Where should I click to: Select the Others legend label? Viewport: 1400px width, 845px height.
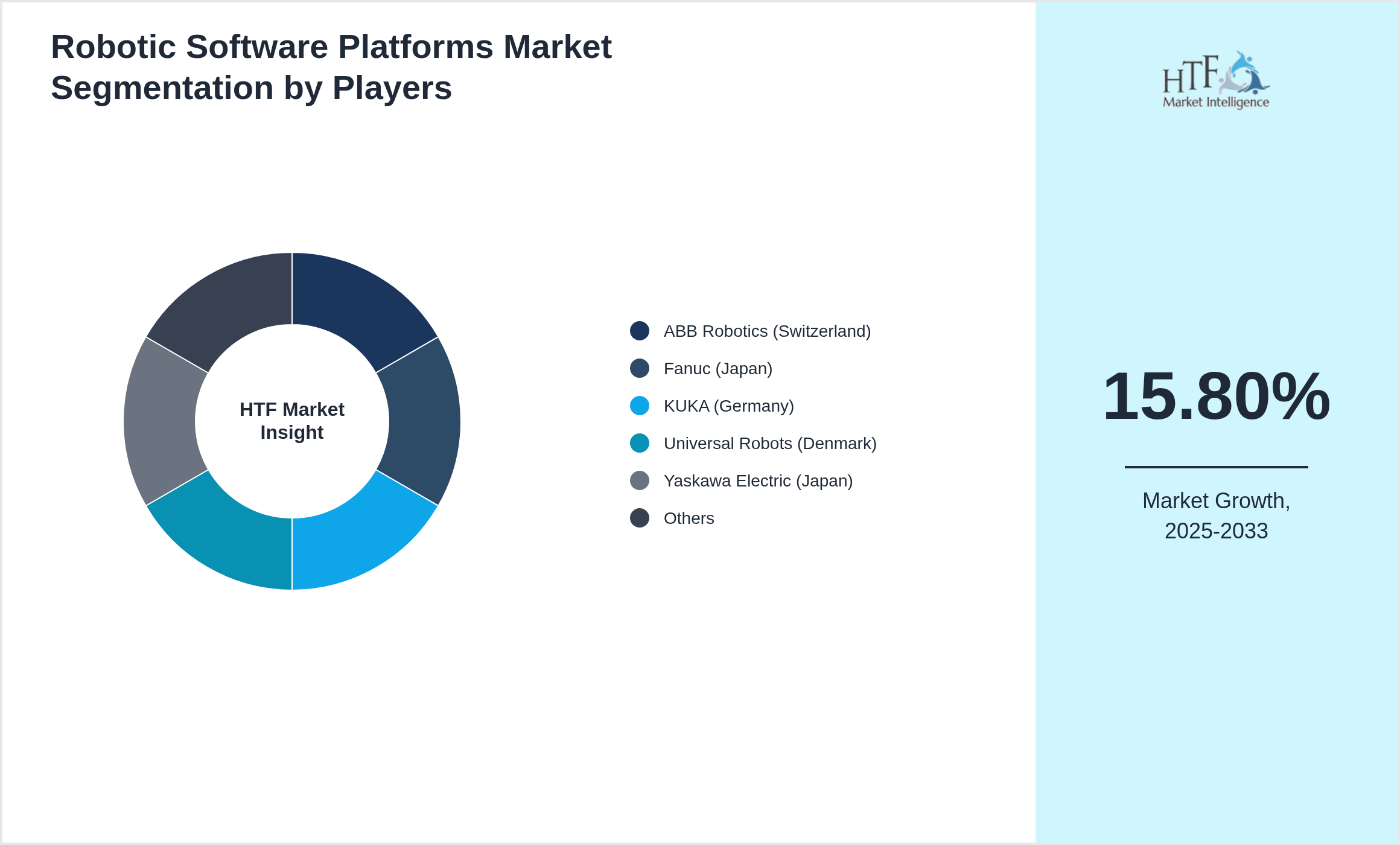tap(689, 518)
